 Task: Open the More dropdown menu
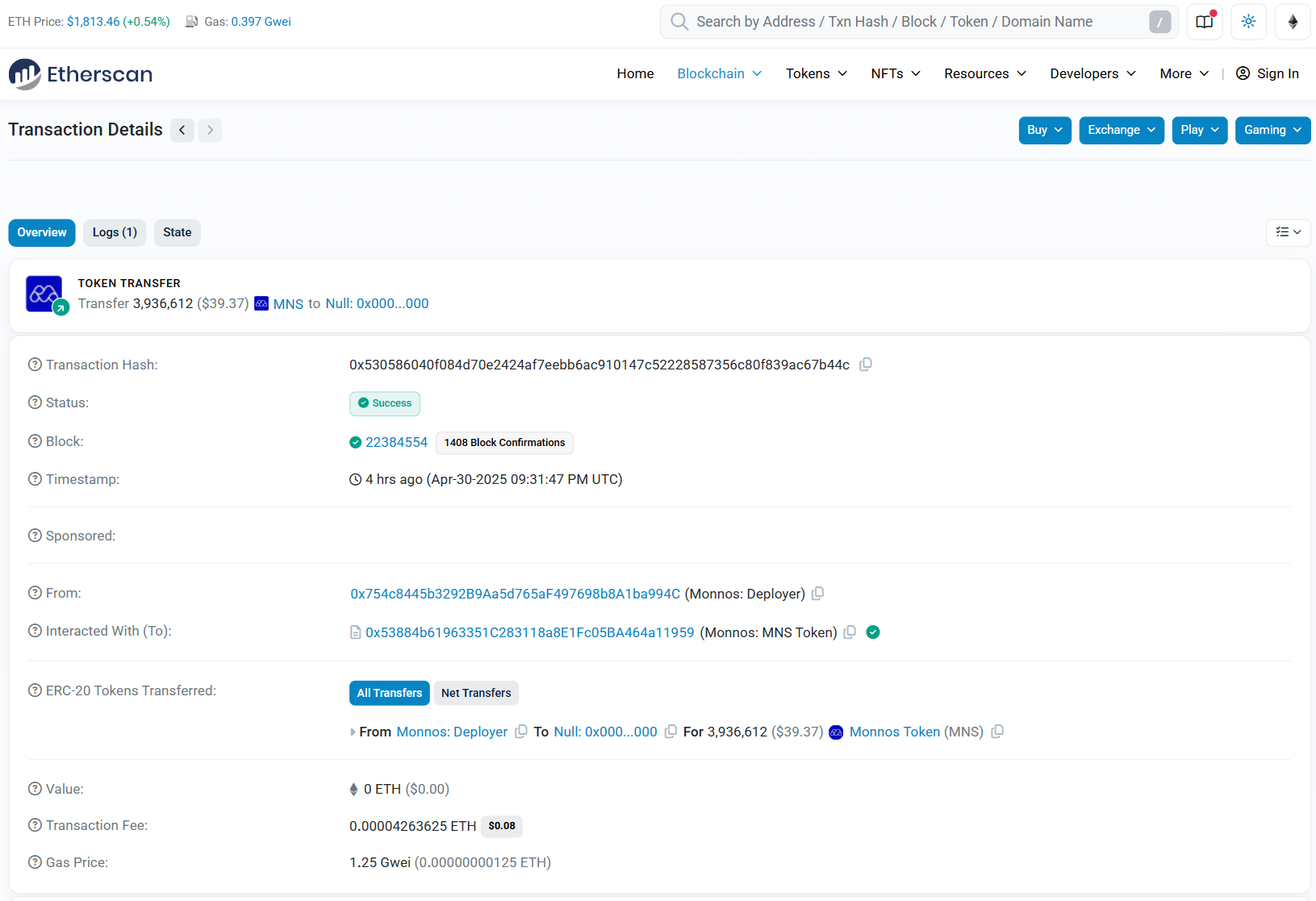click(x=1184, y=73)
